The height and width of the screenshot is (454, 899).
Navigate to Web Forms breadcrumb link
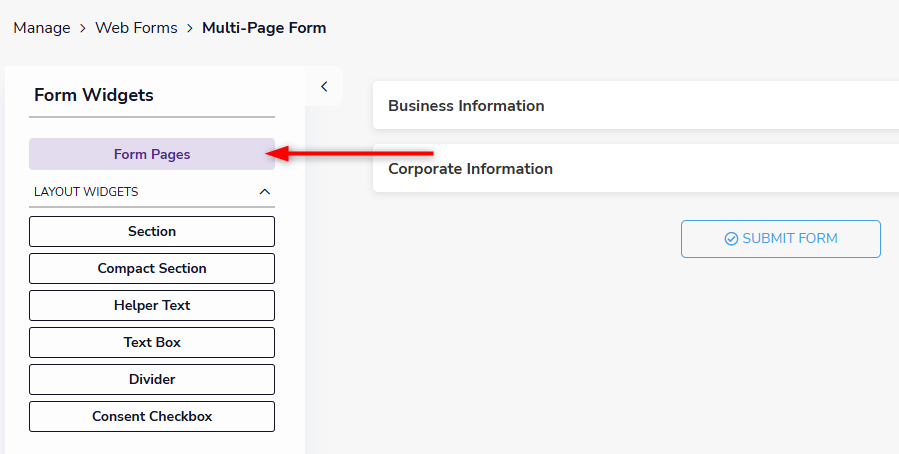click(x=136, y=28)
